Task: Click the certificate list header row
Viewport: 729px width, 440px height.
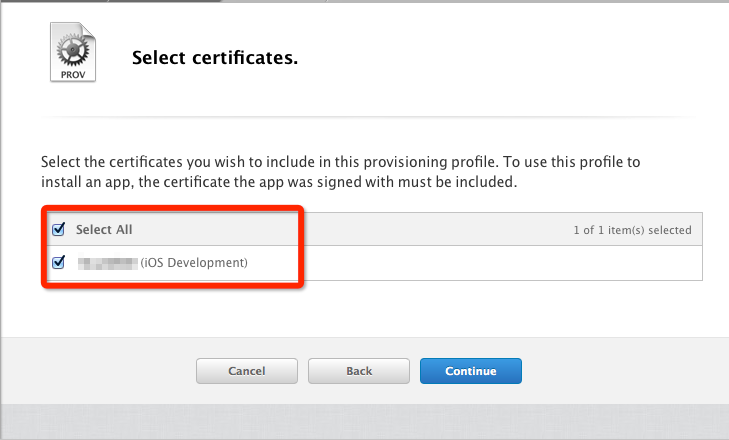Action: [400, 230]
